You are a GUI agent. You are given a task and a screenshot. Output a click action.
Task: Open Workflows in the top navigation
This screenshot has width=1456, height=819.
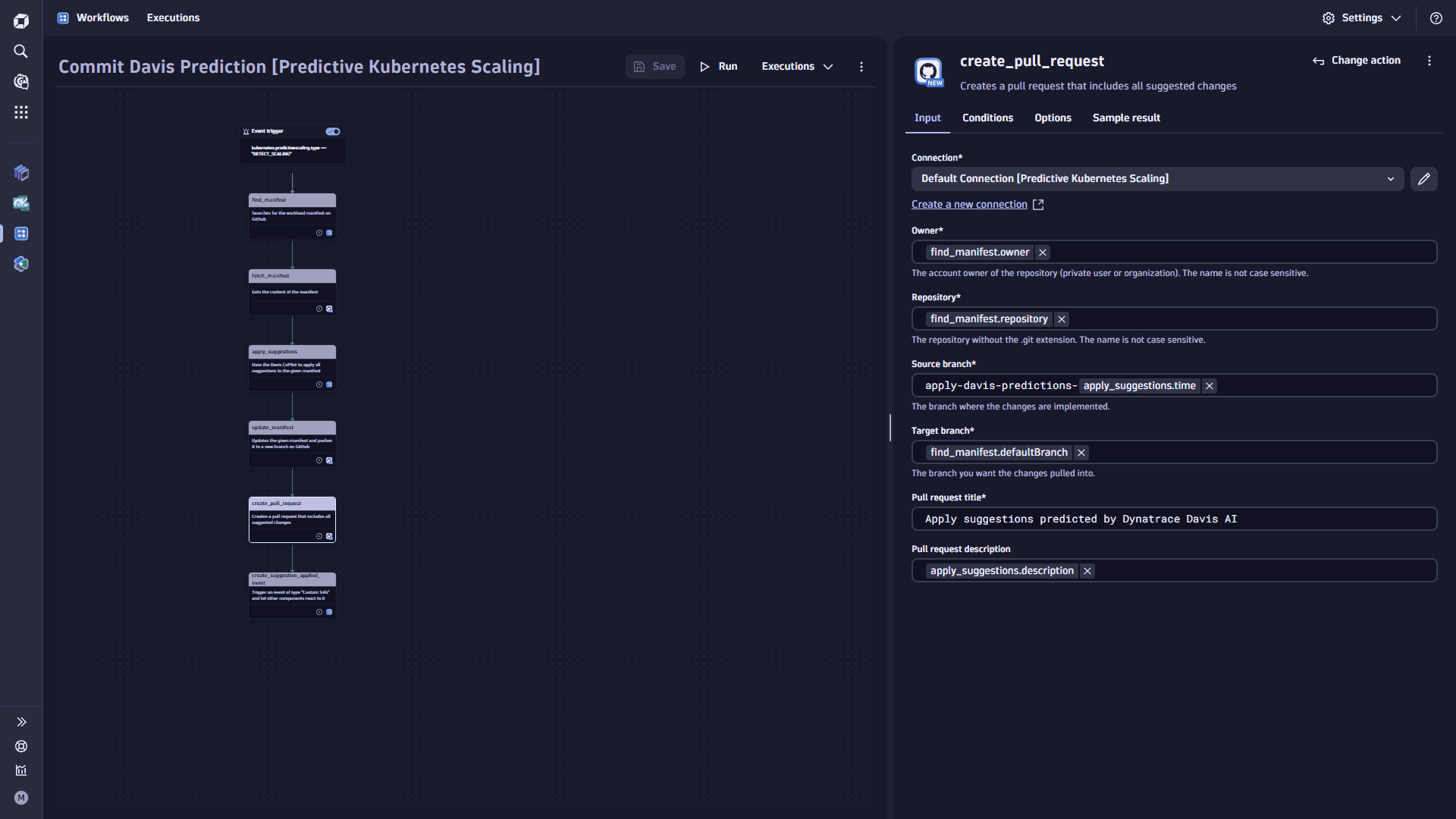tap(102, 17)
